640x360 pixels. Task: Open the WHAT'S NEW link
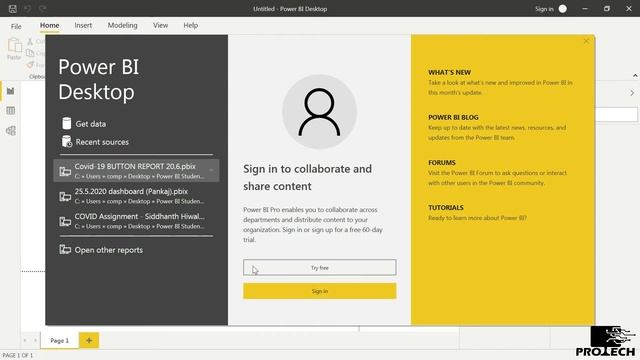[x=449, y=72]
